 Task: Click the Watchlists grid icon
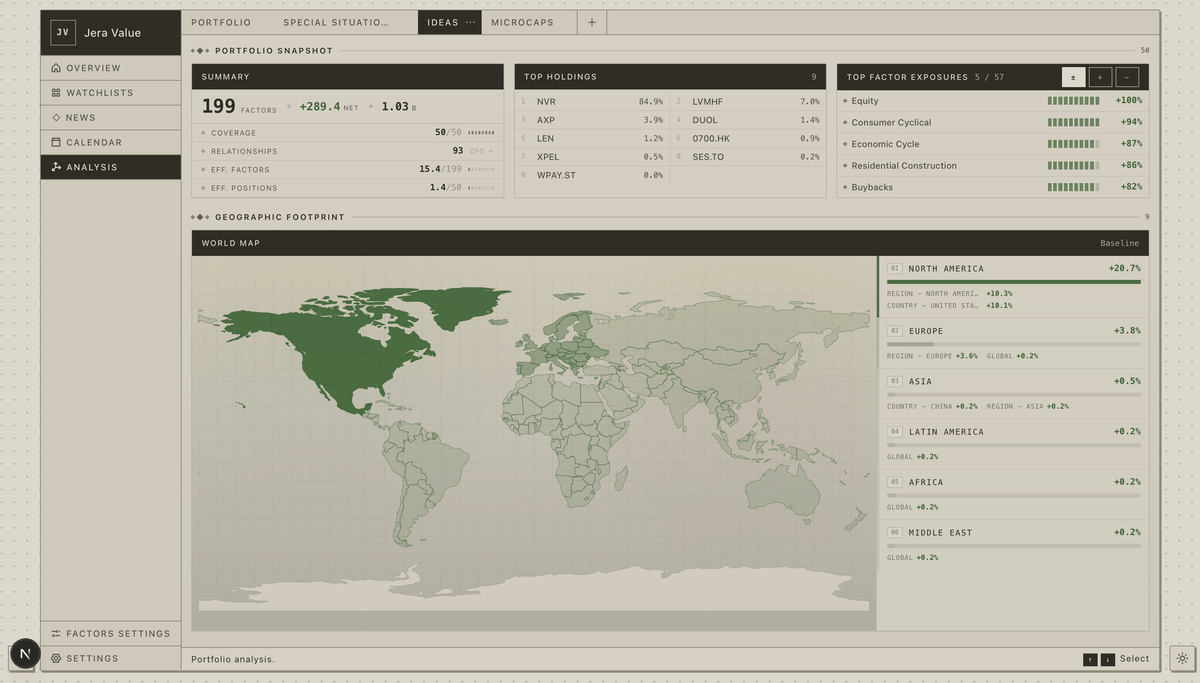(x=56, y=93)
